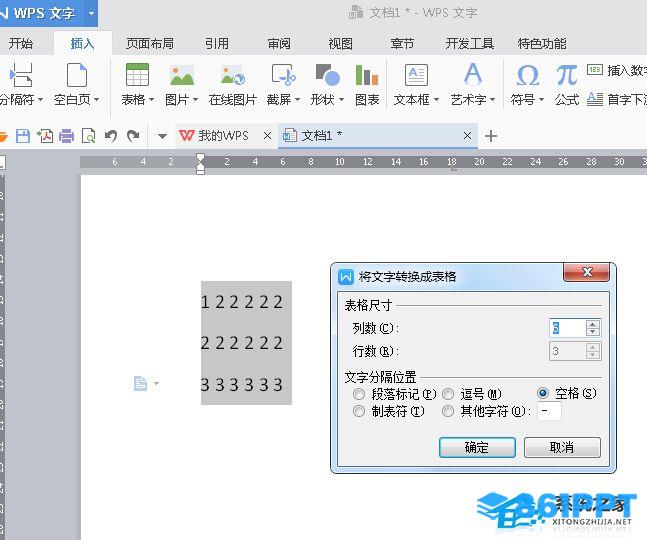Image resolution: width=647 pixels, height=540 pixels.
Task: Expand the 分隔符 dropdown arrow
Action: (x=40, y=99)
